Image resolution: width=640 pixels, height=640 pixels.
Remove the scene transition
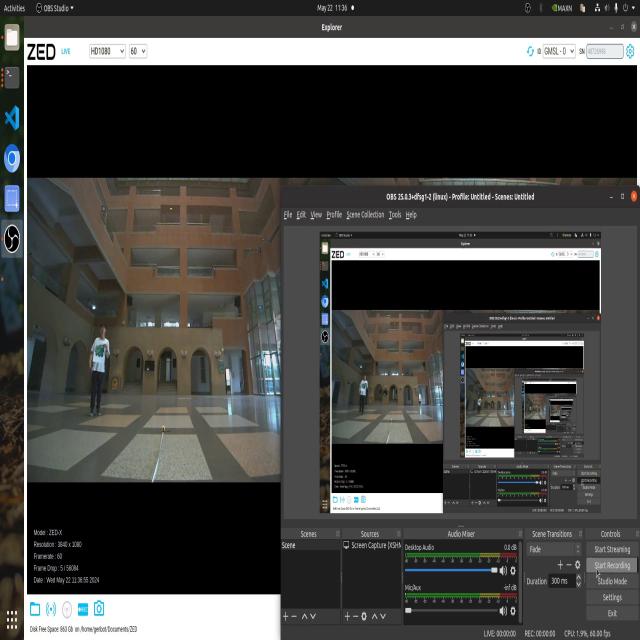point(569,564)
